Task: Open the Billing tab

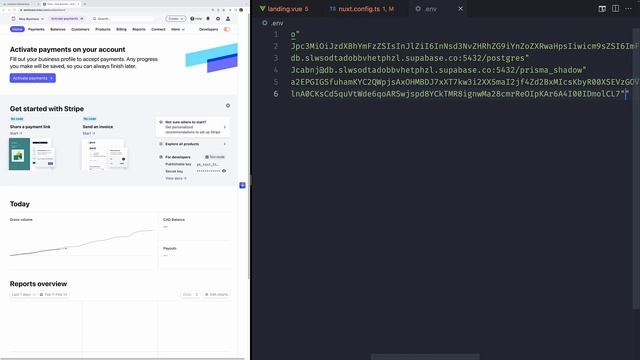Action: tap(121, 29)
